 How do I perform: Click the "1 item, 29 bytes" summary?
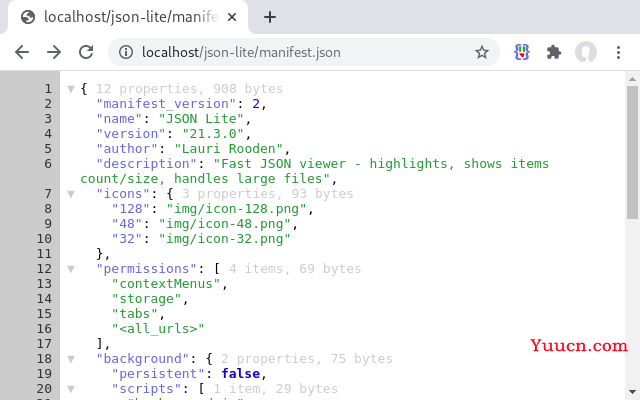coord(276,389)
